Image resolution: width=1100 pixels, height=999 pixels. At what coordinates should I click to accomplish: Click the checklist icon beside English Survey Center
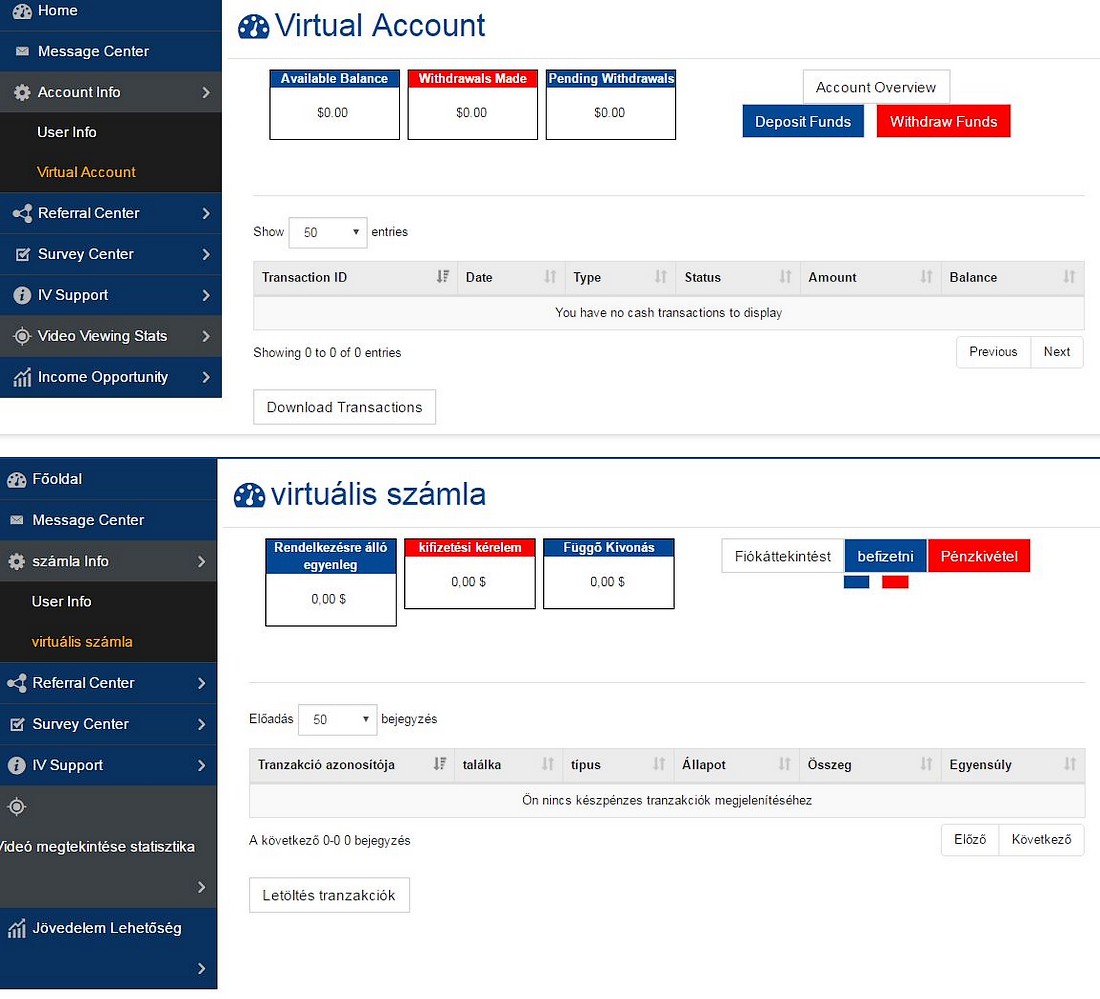tap(22, 255)
